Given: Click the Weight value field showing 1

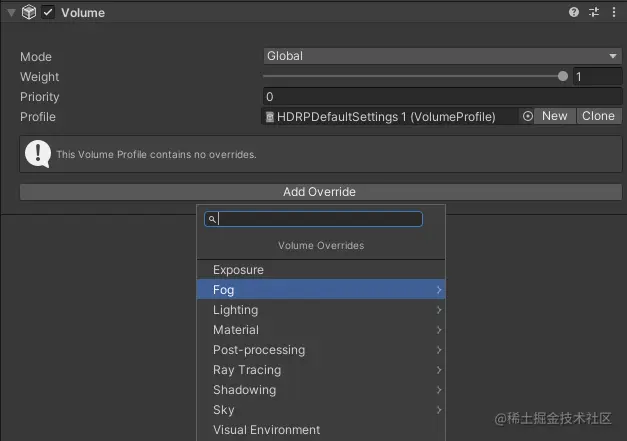Looking at the screenshot, I should (x=597, y=76).
